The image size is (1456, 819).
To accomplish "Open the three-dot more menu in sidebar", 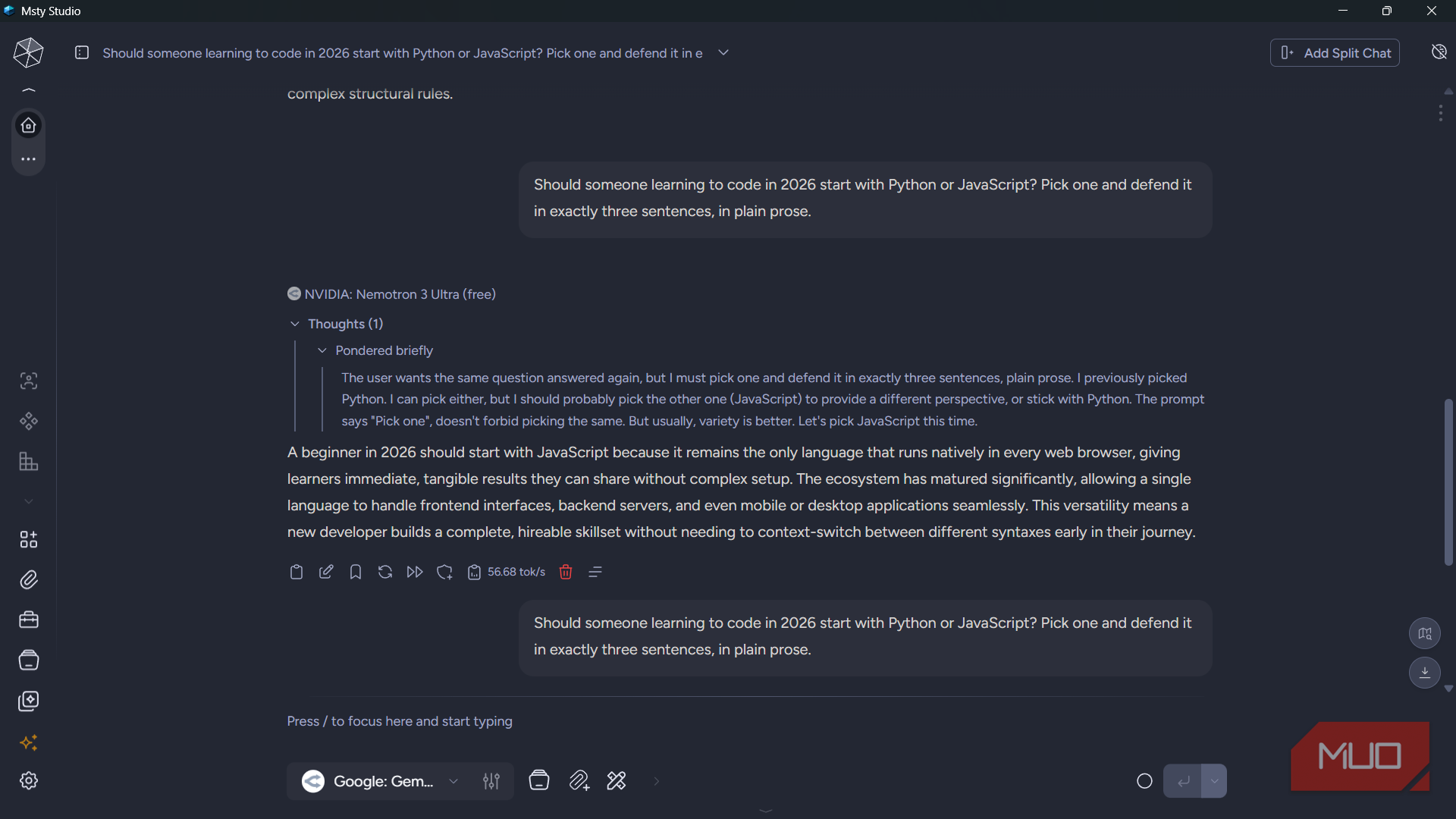I will 29,159.
